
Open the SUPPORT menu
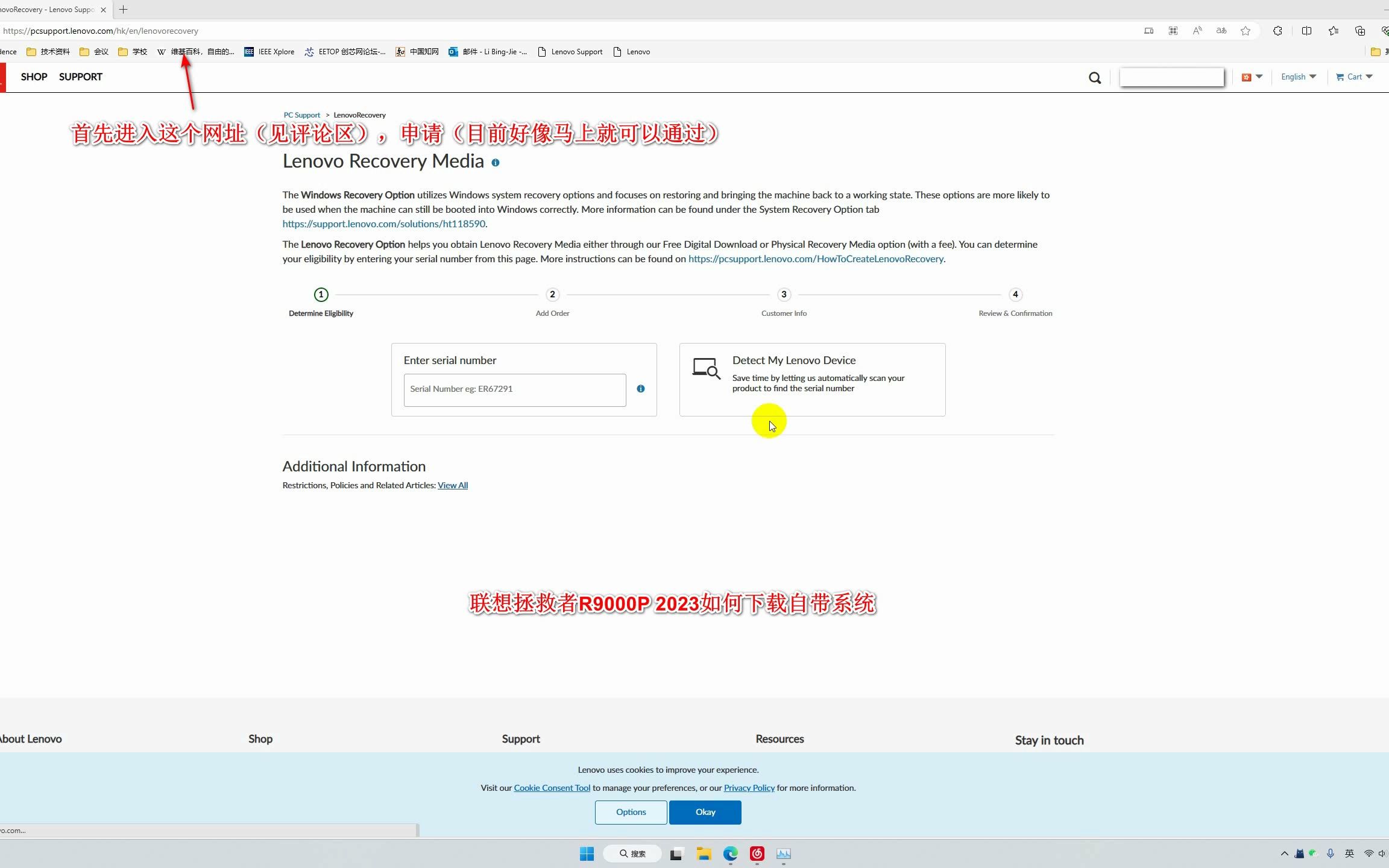click(x=80, y=77)
